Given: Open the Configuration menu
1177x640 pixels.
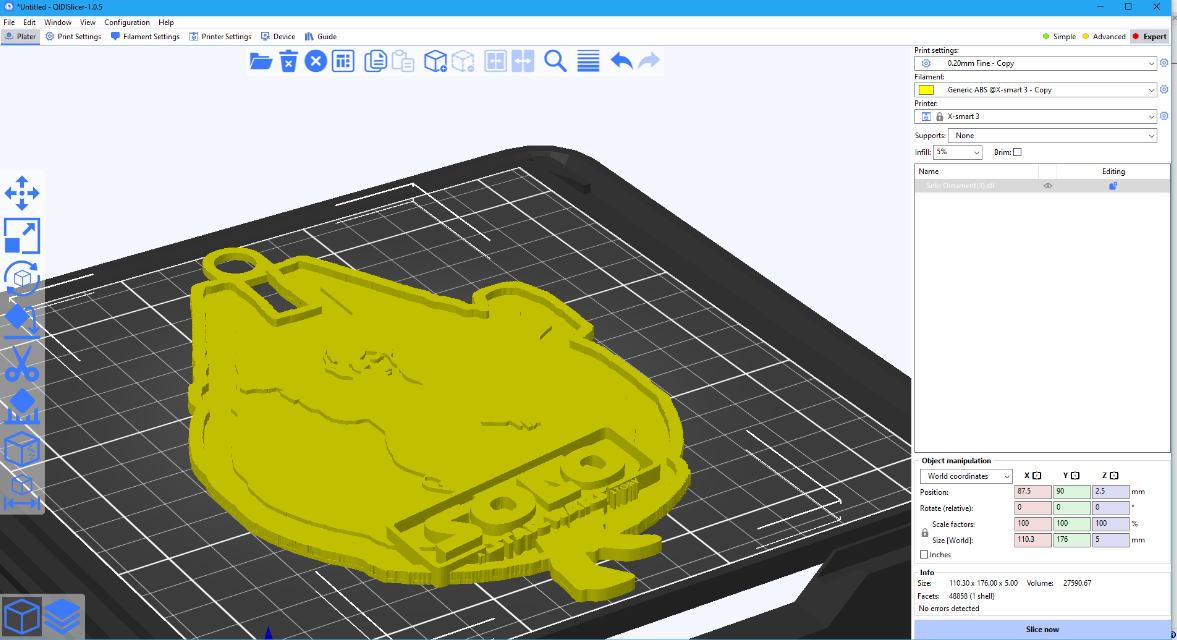Looking at the screenshot, I should pyautogui.click(x=126, y=22).
